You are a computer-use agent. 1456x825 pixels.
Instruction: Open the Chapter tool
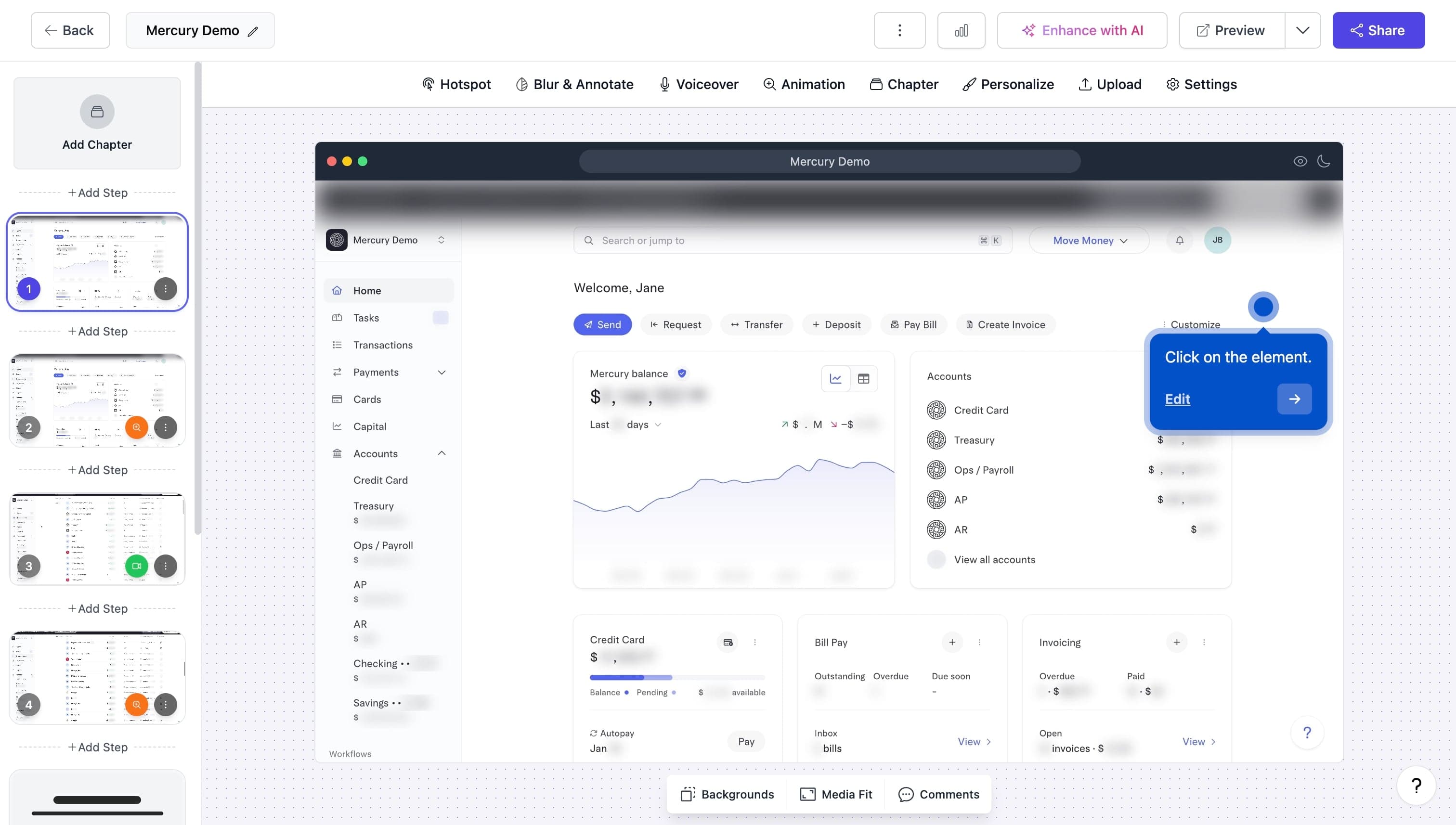click(904, 84)
